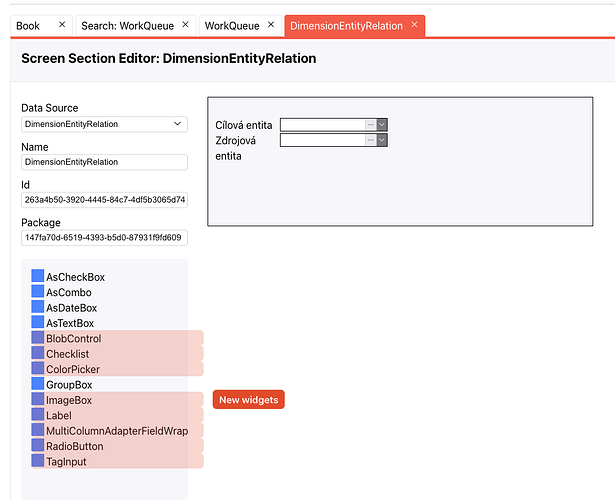Select the MultiColumnAdapterFieldWrap widget label
The width and height of the screenshot is (615, 500).
click(117, 431)
